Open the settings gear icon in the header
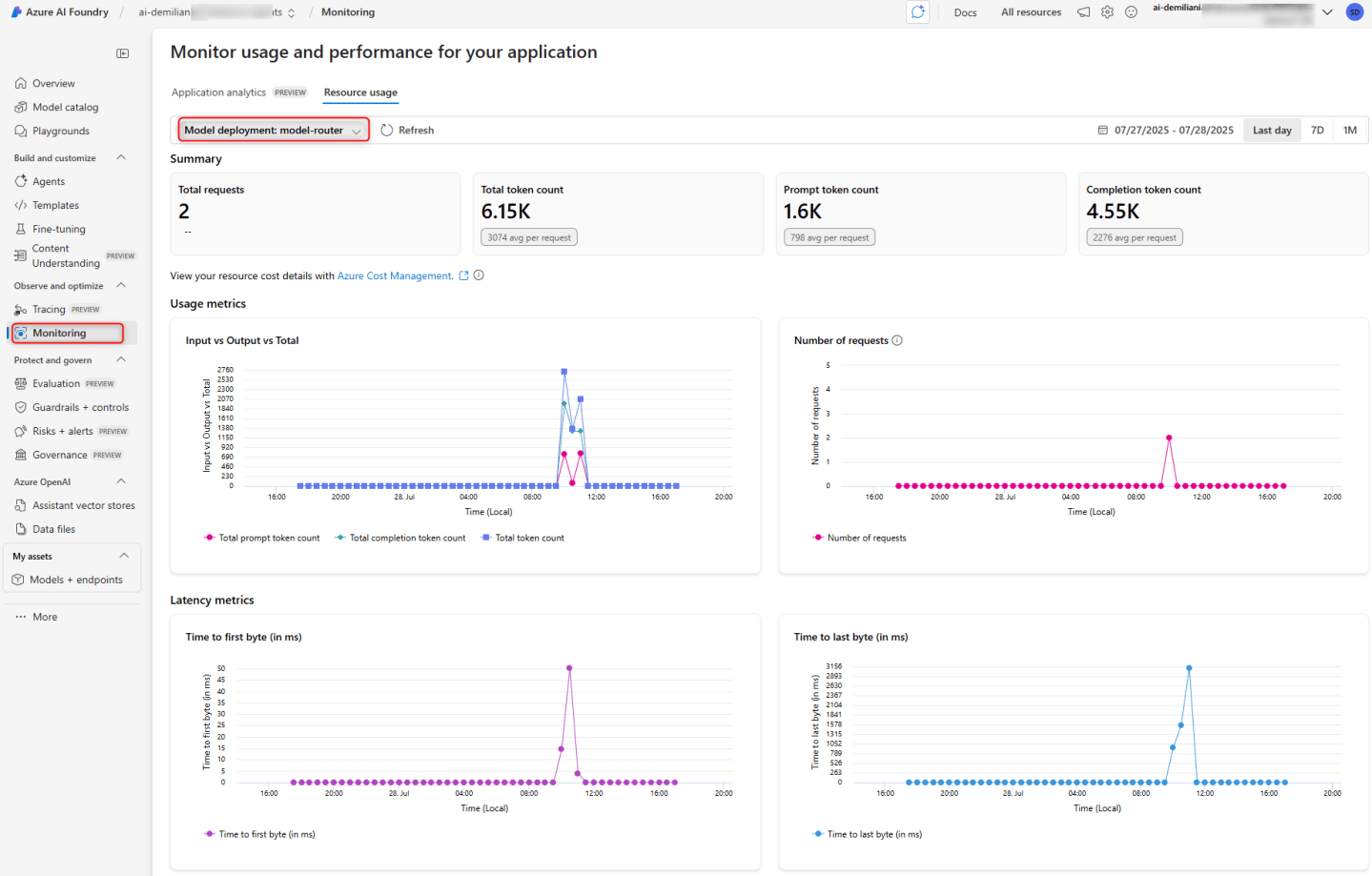 pyautogui.click(x=1107, y=12)
